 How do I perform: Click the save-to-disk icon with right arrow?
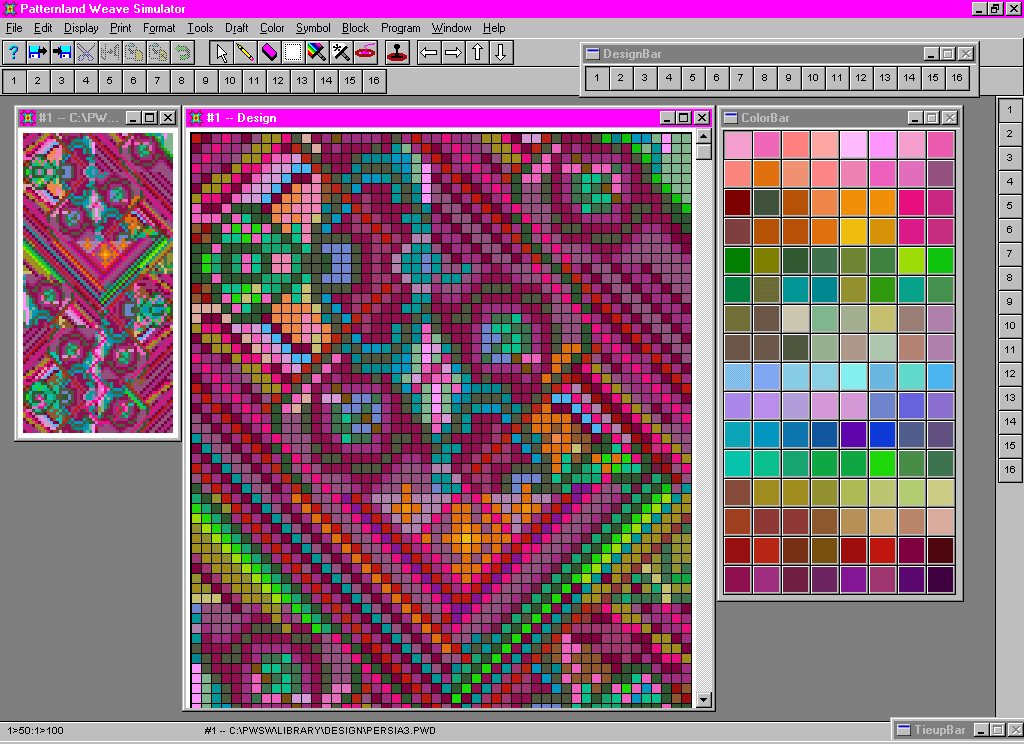coord(38,52)
